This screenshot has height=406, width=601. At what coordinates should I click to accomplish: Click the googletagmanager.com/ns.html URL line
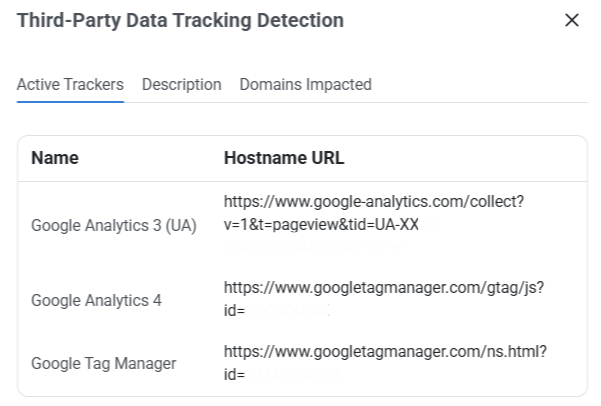click(385, 352)
